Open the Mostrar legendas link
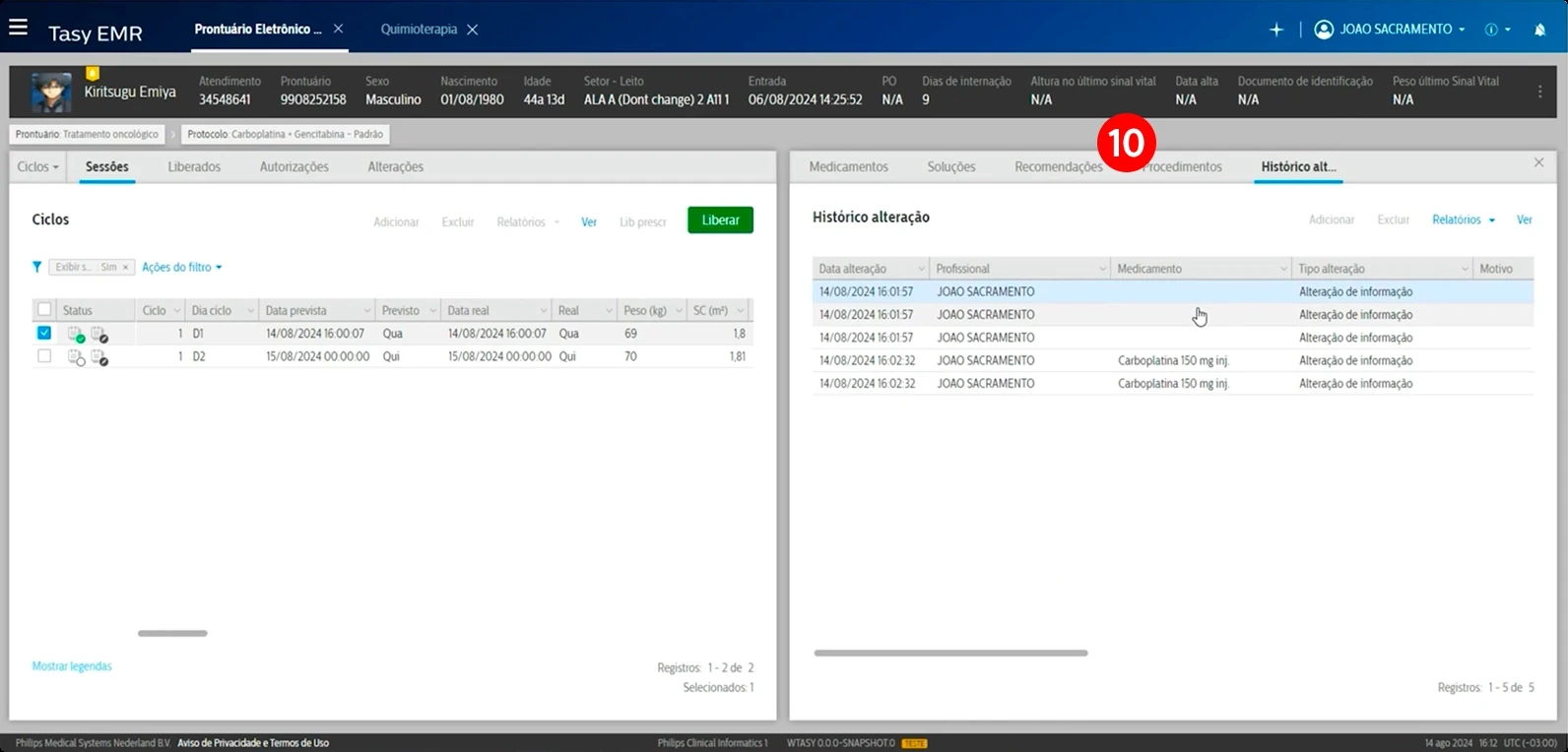 pos(72,666)
